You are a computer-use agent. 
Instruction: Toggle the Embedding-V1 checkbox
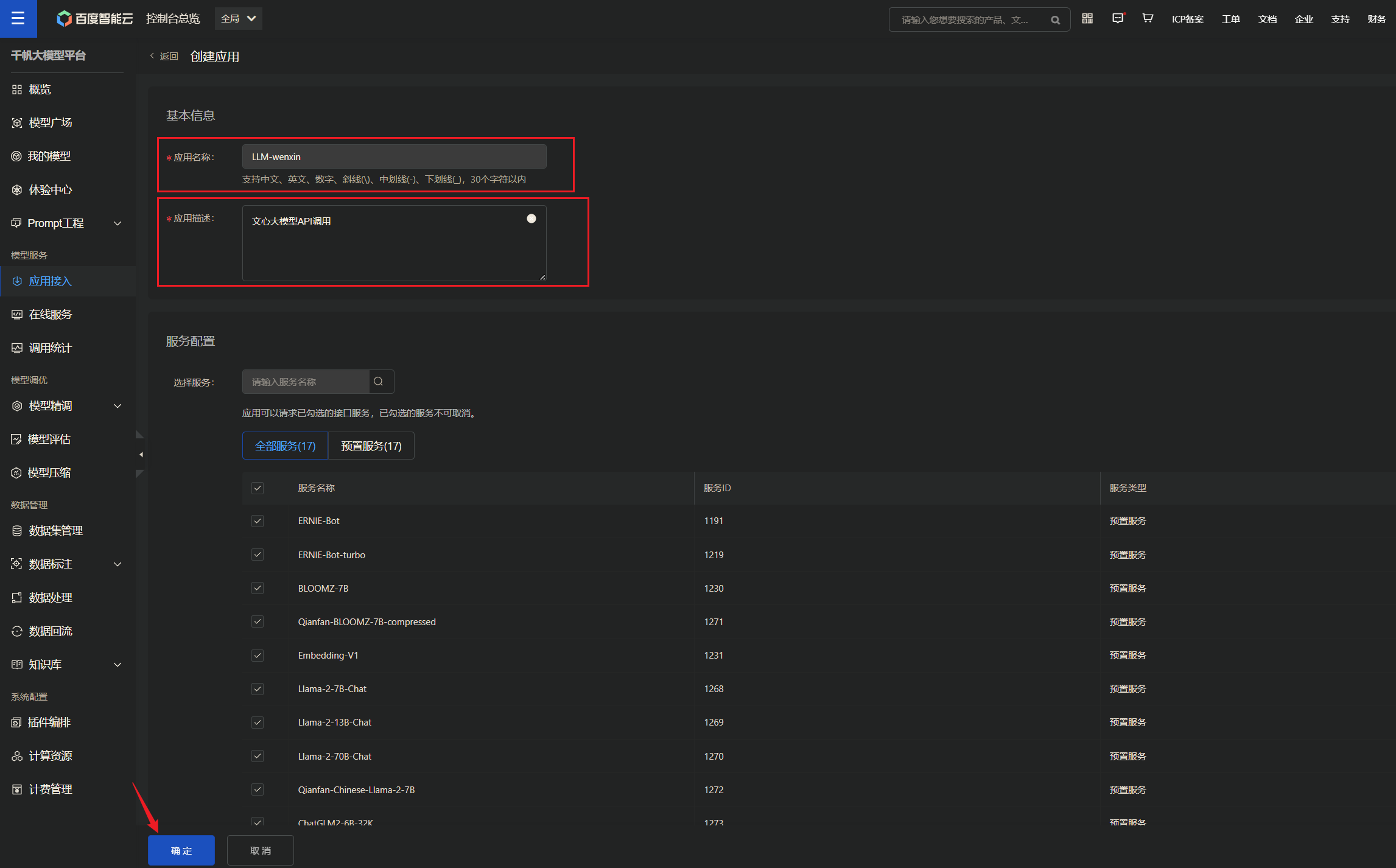(258, 656)
